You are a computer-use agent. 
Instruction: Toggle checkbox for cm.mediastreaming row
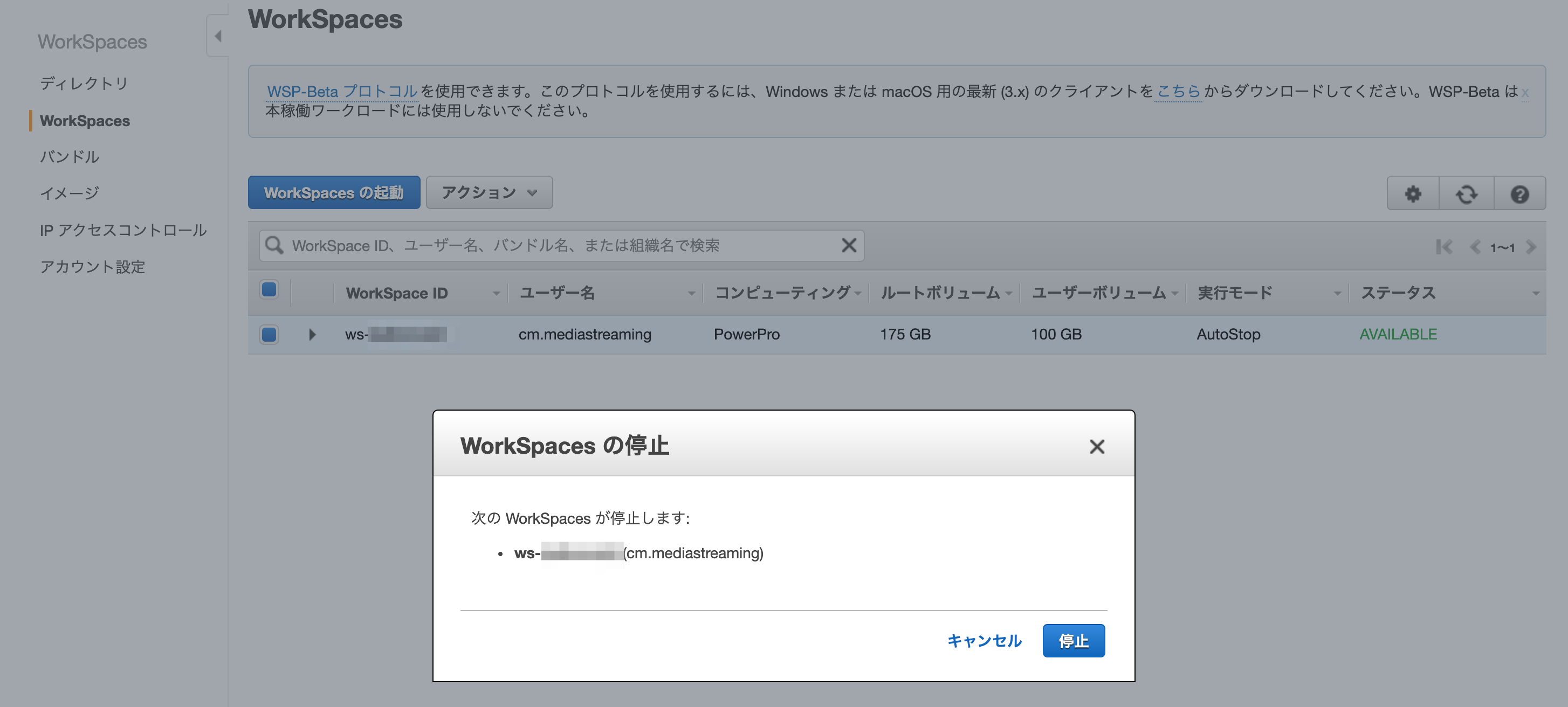tap(269, 334)
